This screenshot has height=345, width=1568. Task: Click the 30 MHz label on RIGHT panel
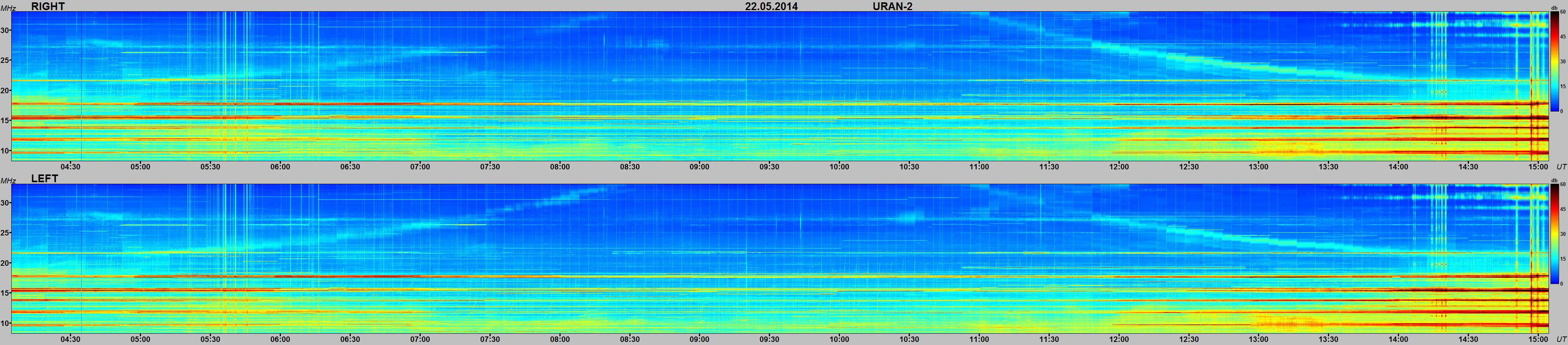[x=5, y=30]
